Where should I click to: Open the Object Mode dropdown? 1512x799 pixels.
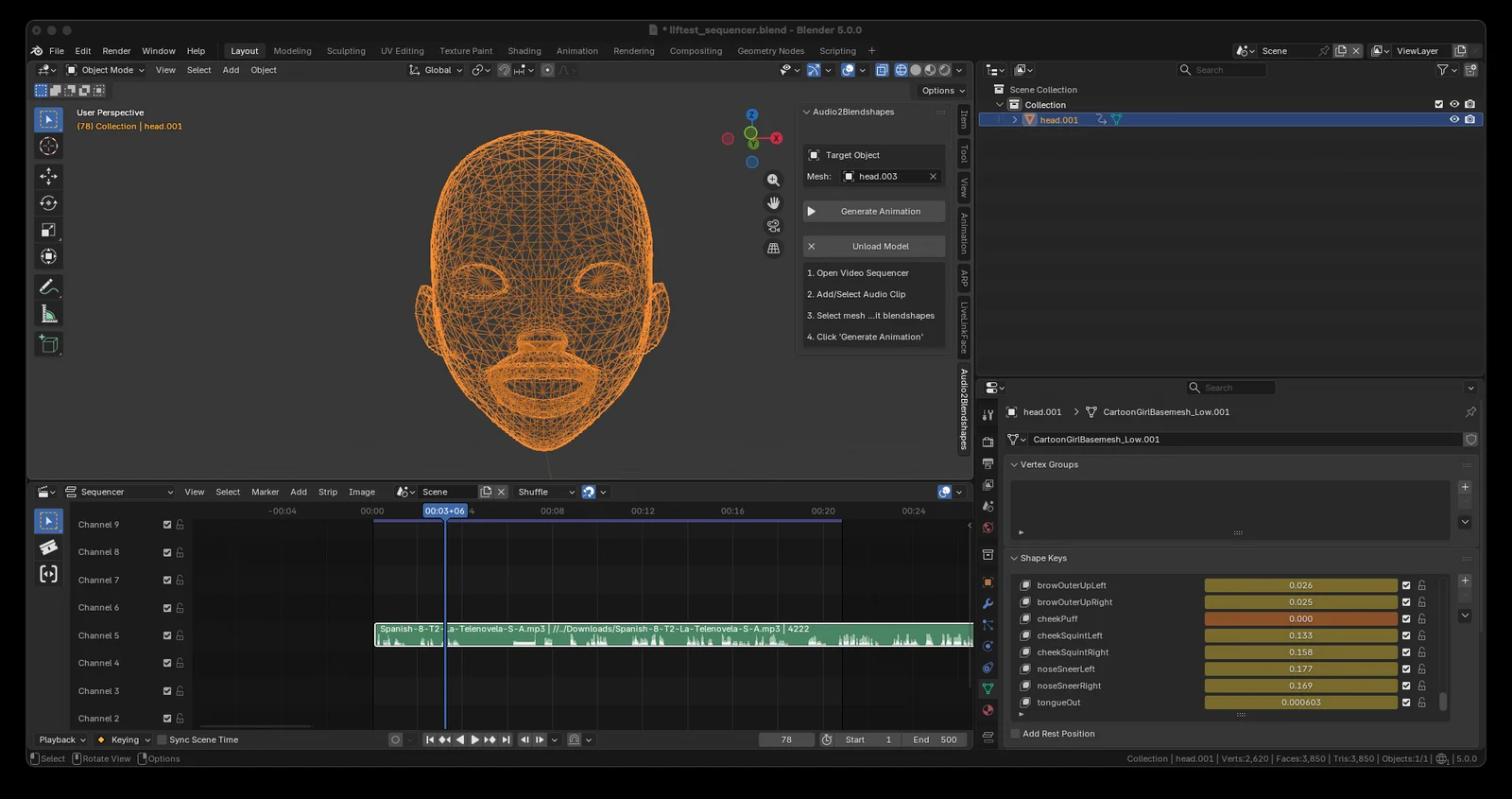(x=106, y=70)
